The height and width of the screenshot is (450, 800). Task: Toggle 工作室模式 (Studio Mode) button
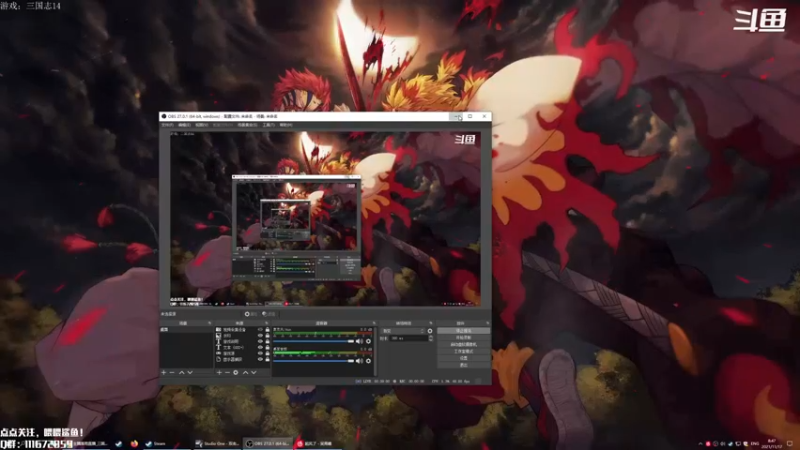(464, 352)
